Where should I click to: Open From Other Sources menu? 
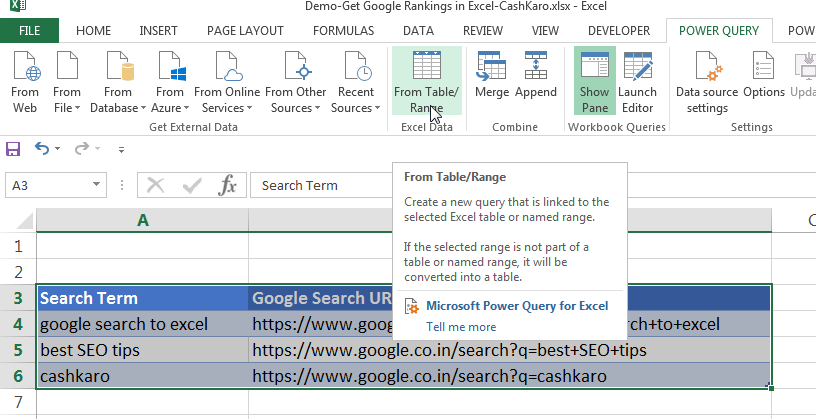pos(296,81)
